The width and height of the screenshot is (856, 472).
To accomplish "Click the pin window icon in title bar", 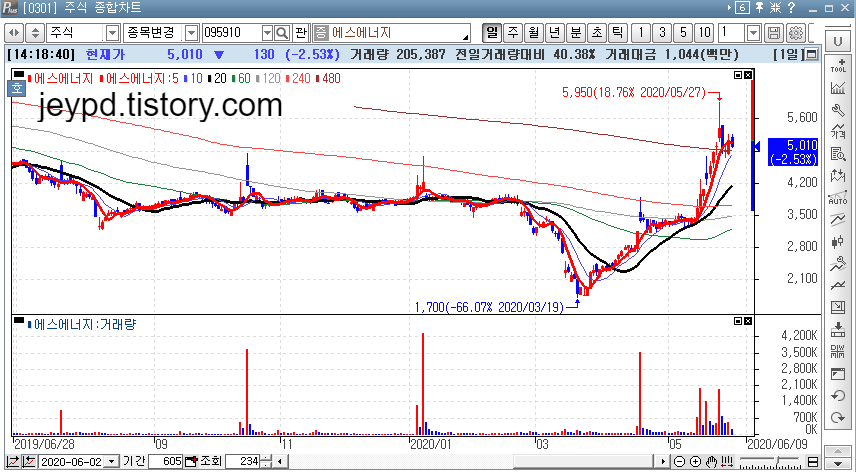I will click(x=759, y=8).
